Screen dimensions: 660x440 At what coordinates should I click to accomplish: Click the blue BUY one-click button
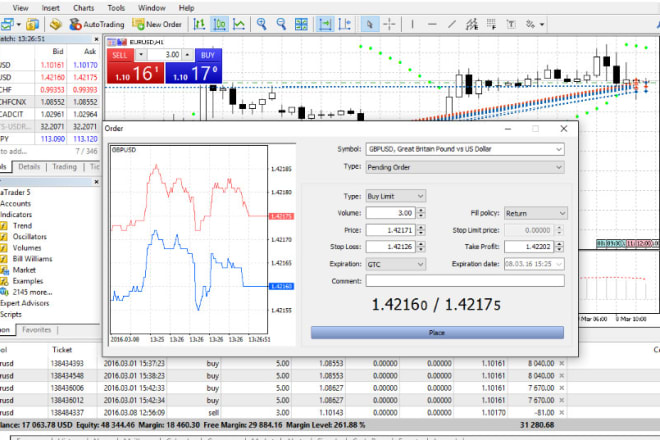tap(193, 72)
